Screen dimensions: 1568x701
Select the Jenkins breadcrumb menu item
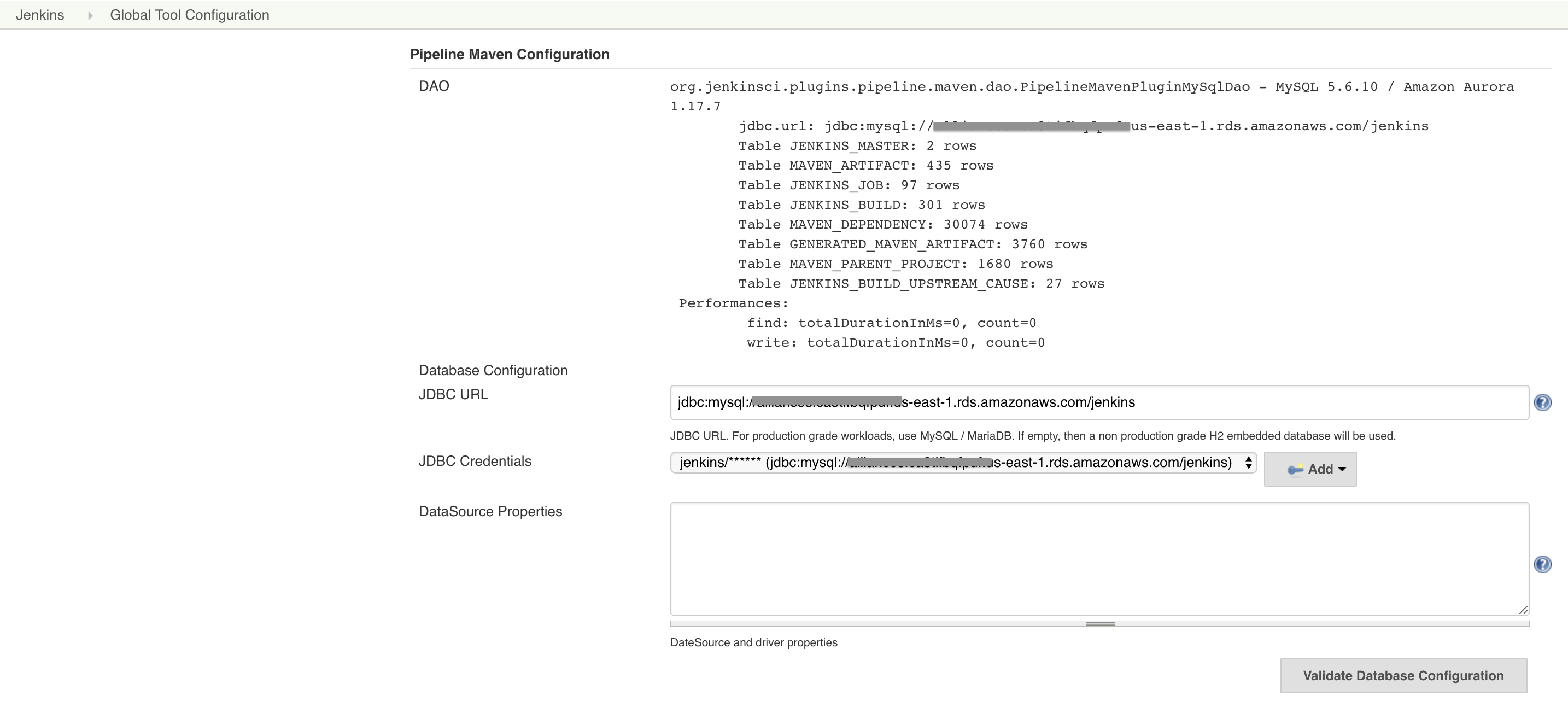click(41, 15)
